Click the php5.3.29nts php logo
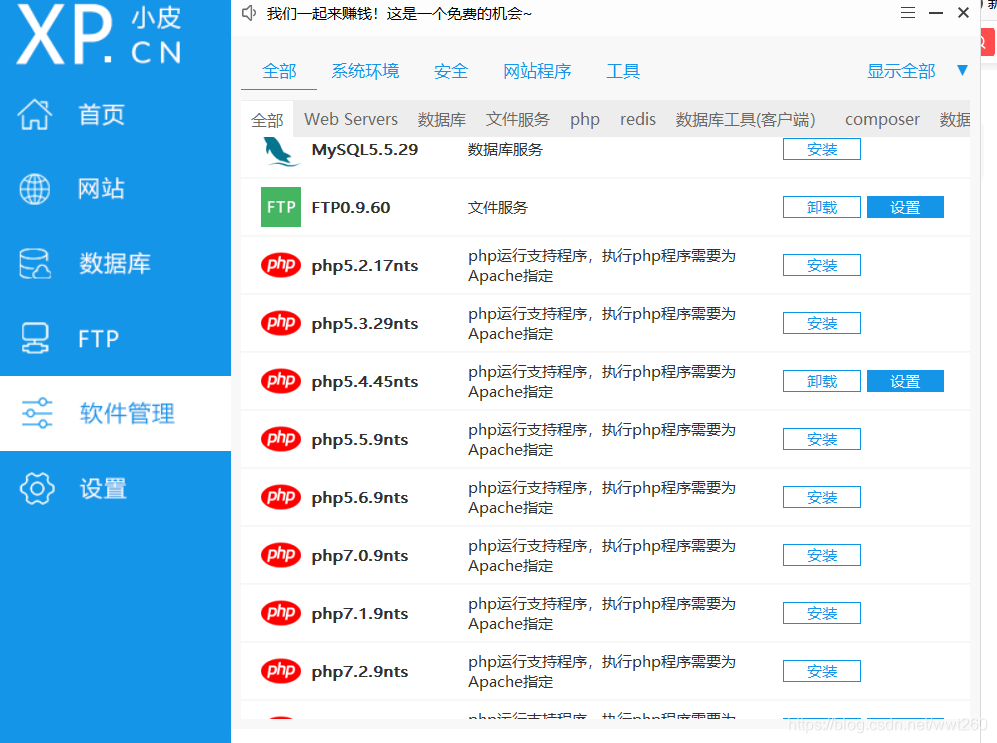Viewport: 997px width, 743px height. pos(281,323)
